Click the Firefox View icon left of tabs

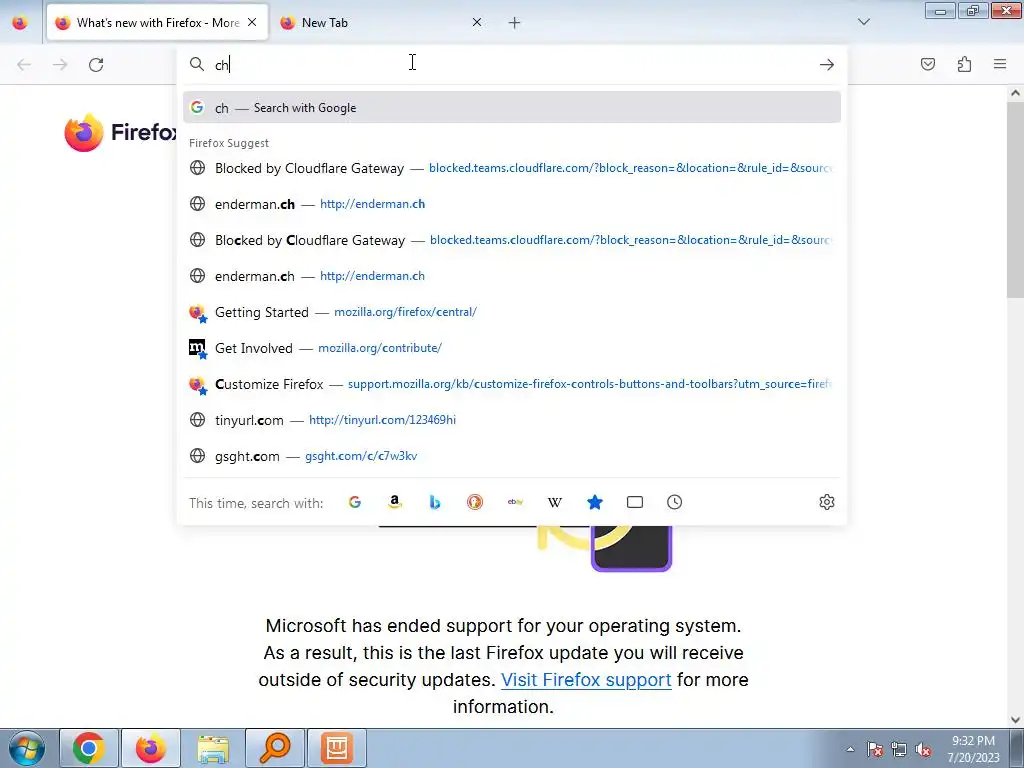20,23
